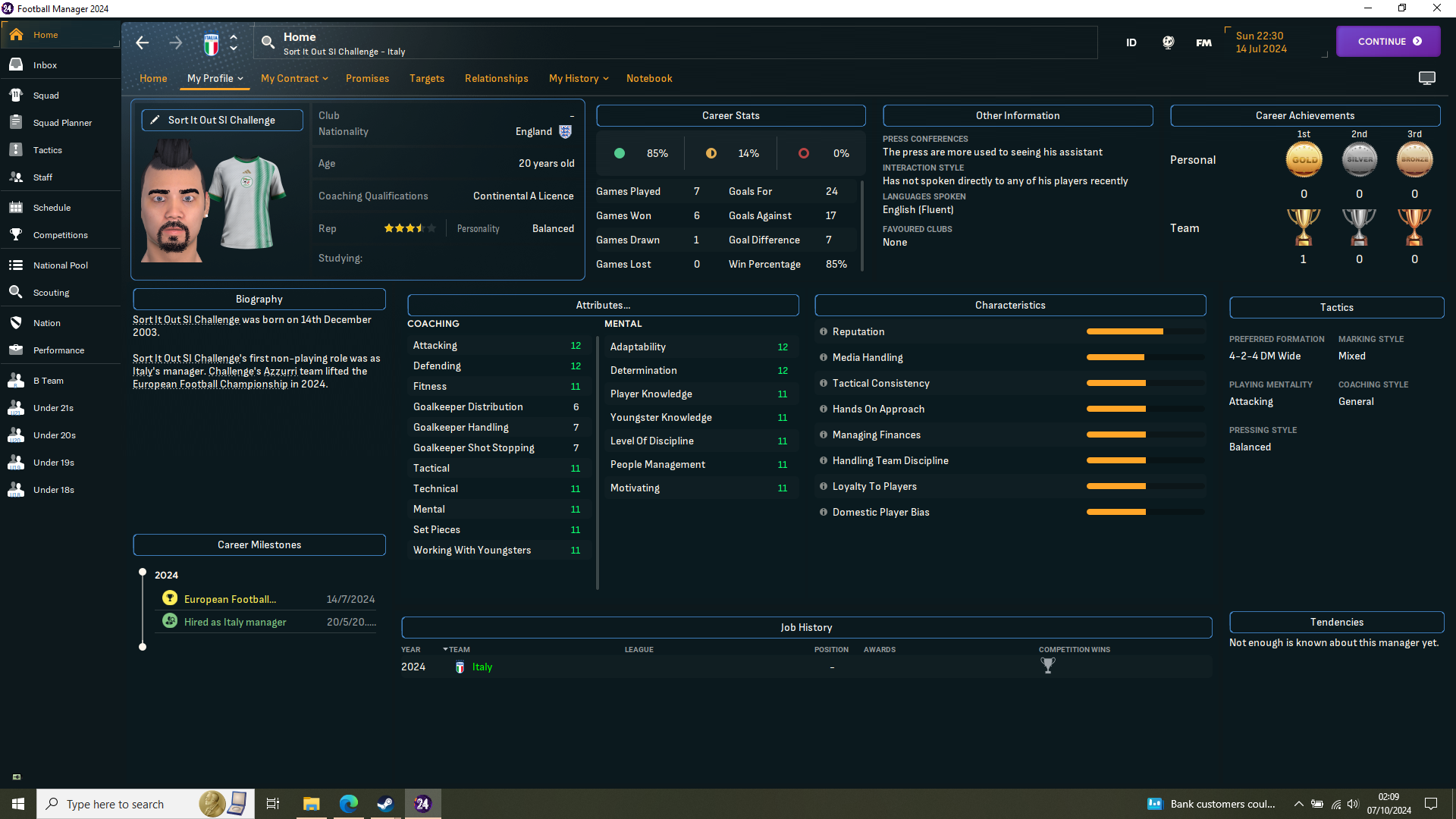Open Scouting magnifier icon

(x=16, y=293)
